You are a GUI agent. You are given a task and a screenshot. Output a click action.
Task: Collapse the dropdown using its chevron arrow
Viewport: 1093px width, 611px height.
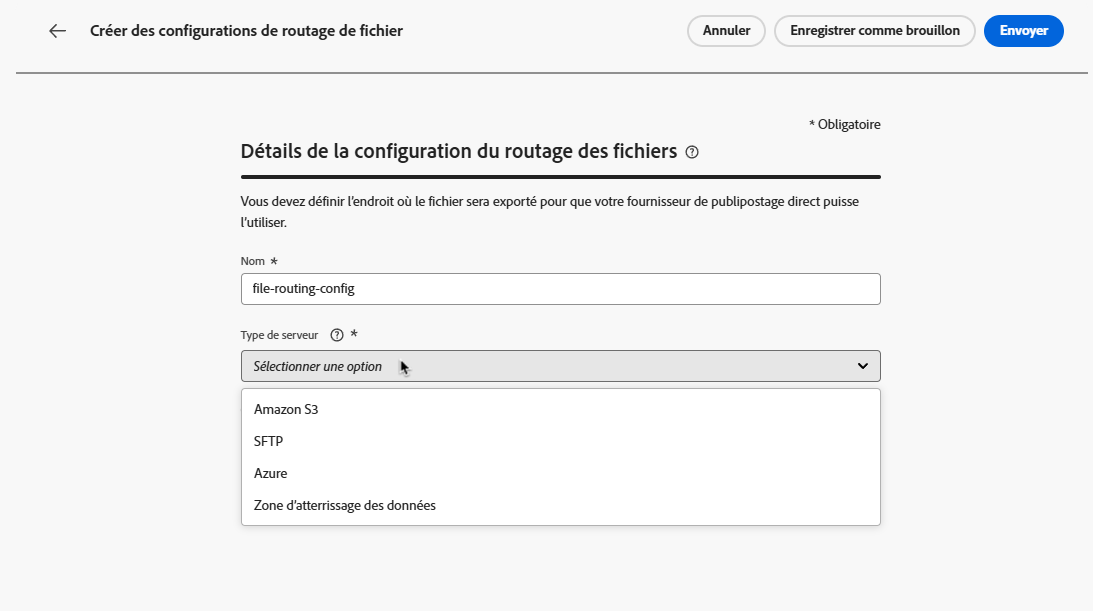(x=862, y=366)
